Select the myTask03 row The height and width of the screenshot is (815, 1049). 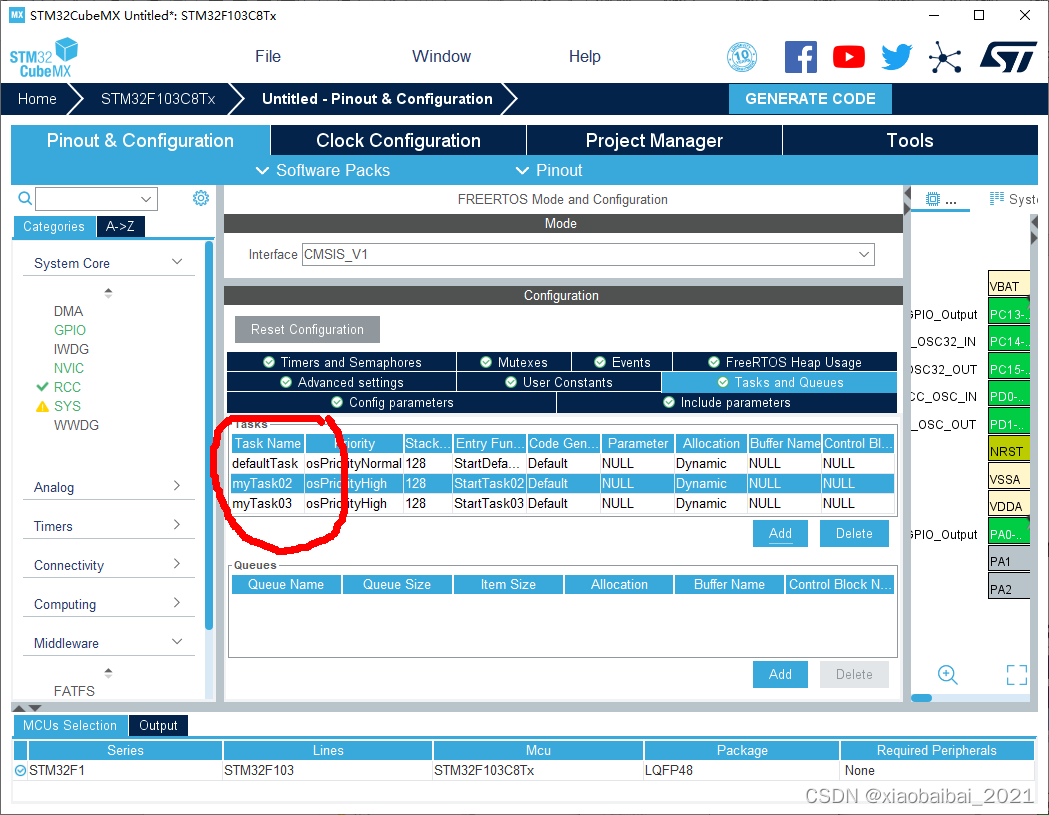562,503
